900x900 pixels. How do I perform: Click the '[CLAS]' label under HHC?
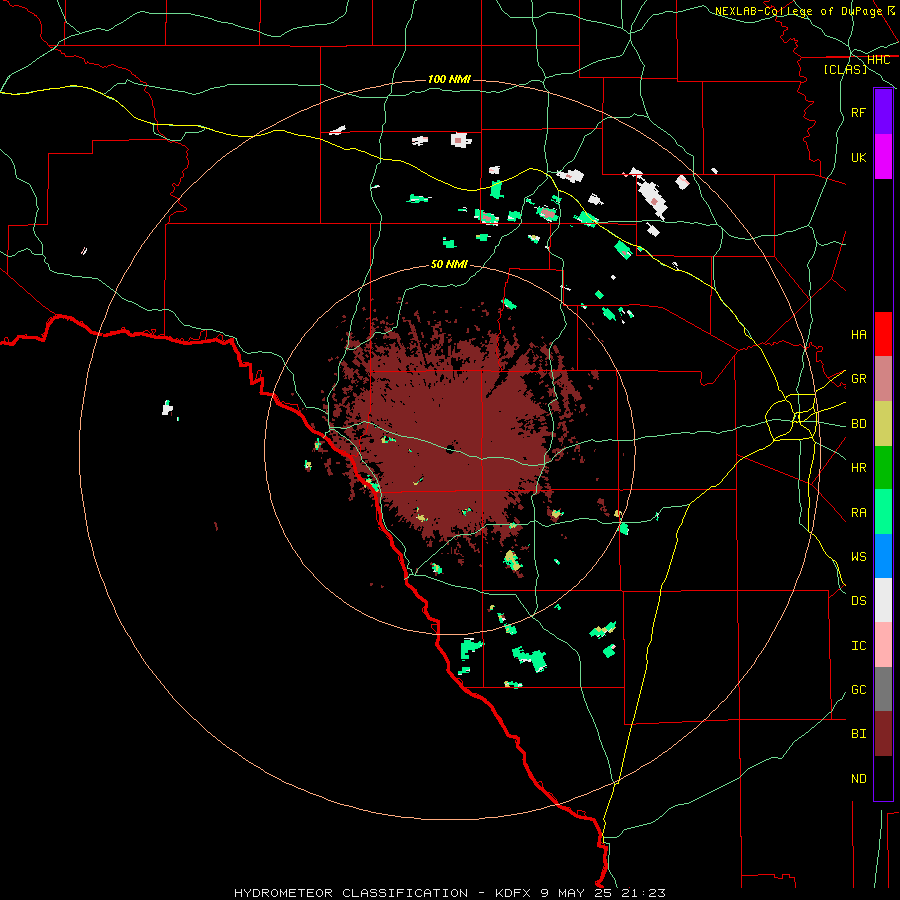pyautogui.click(x=845, y=69)
